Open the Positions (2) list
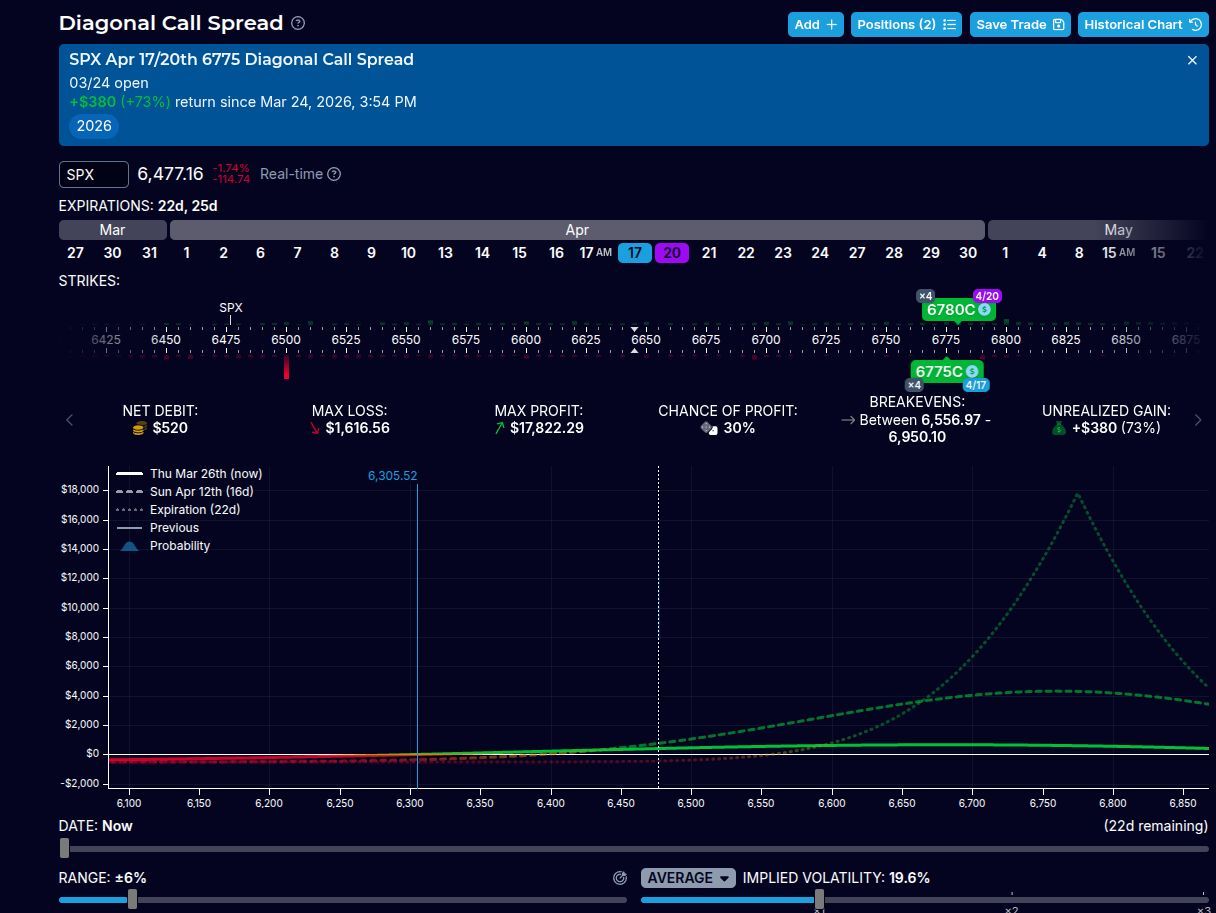This screenshot has height=913, width=1216. (906, 25)
